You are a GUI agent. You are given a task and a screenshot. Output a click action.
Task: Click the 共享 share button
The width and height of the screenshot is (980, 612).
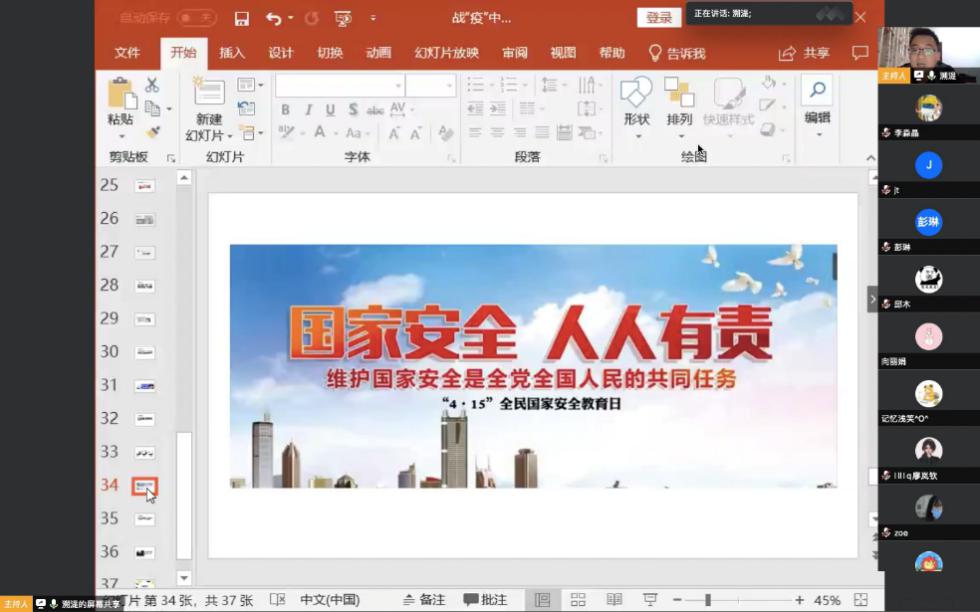[x=804, y=53]
